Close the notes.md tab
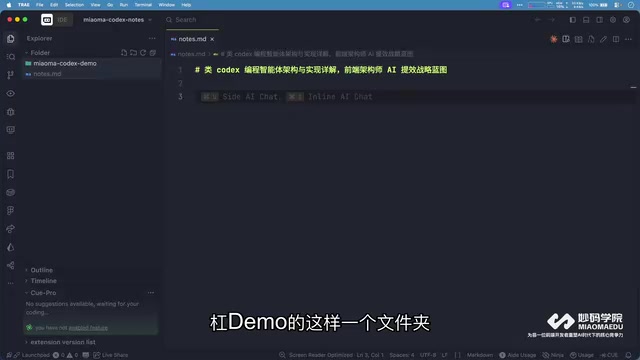 [x=212, y=39]
